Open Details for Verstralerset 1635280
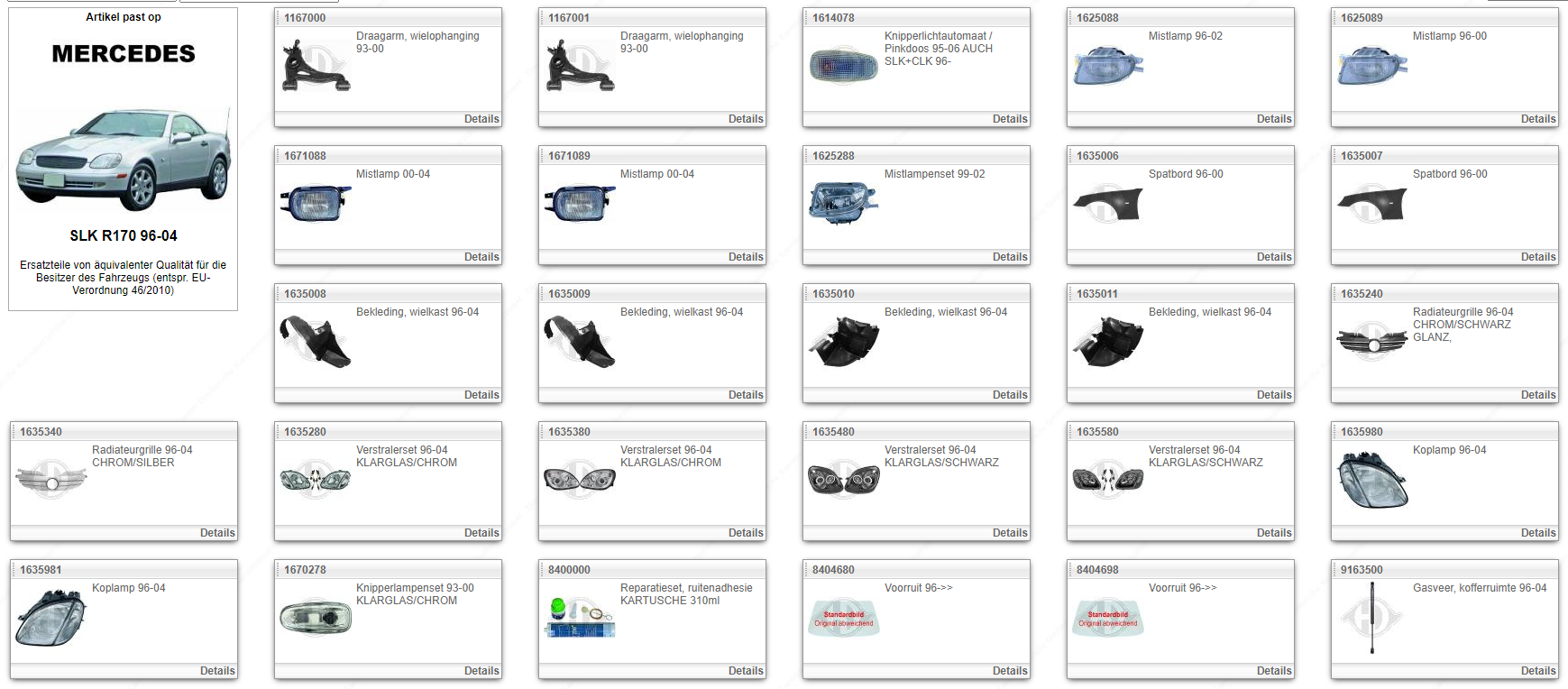 tap(481, 533)
